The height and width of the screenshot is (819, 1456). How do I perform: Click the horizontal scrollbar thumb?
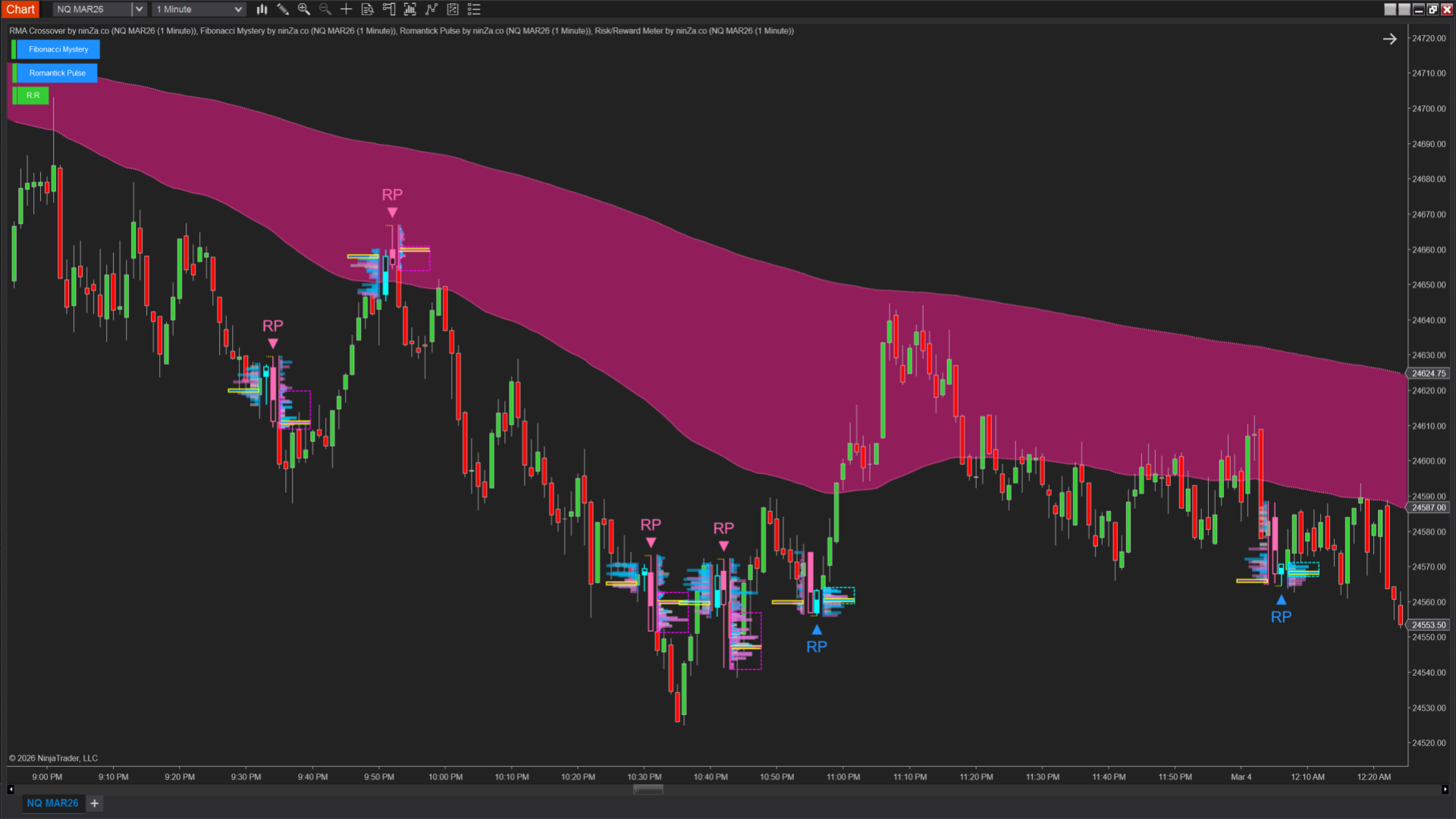[x=648, y=789]
